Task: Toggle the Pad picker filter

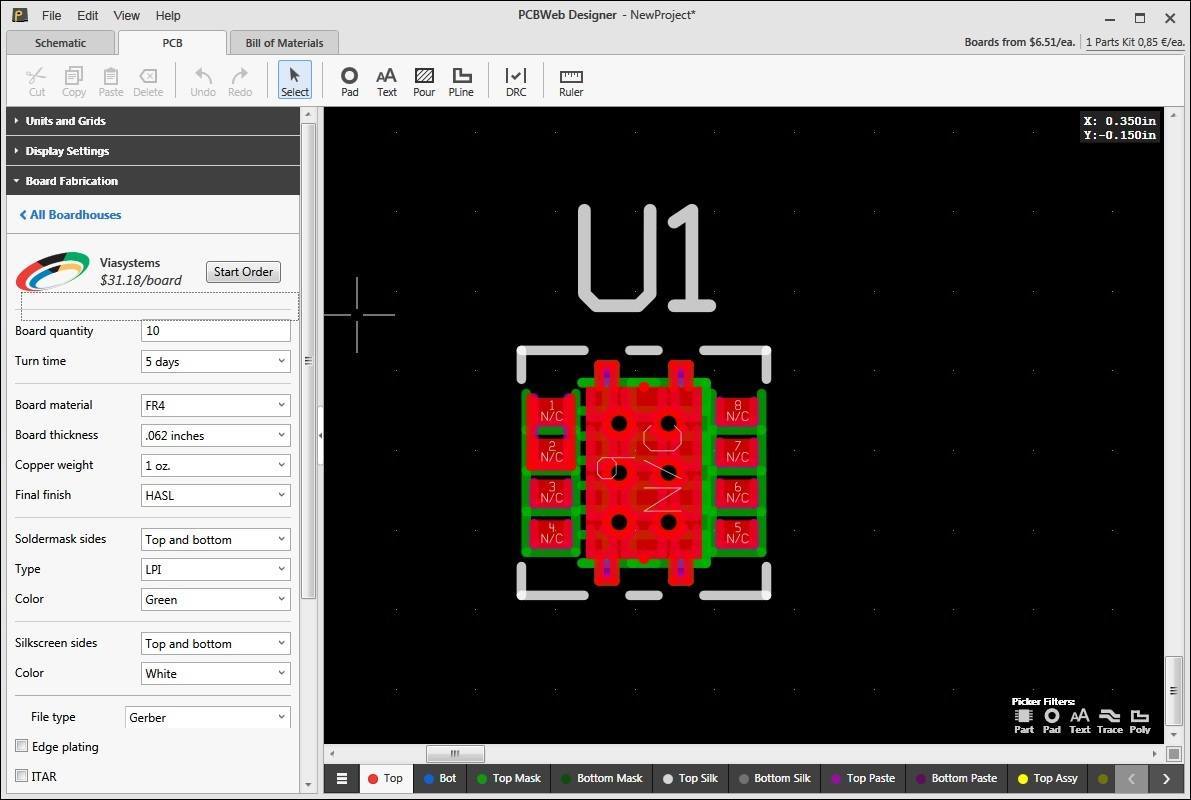Action: (1052, 721)
